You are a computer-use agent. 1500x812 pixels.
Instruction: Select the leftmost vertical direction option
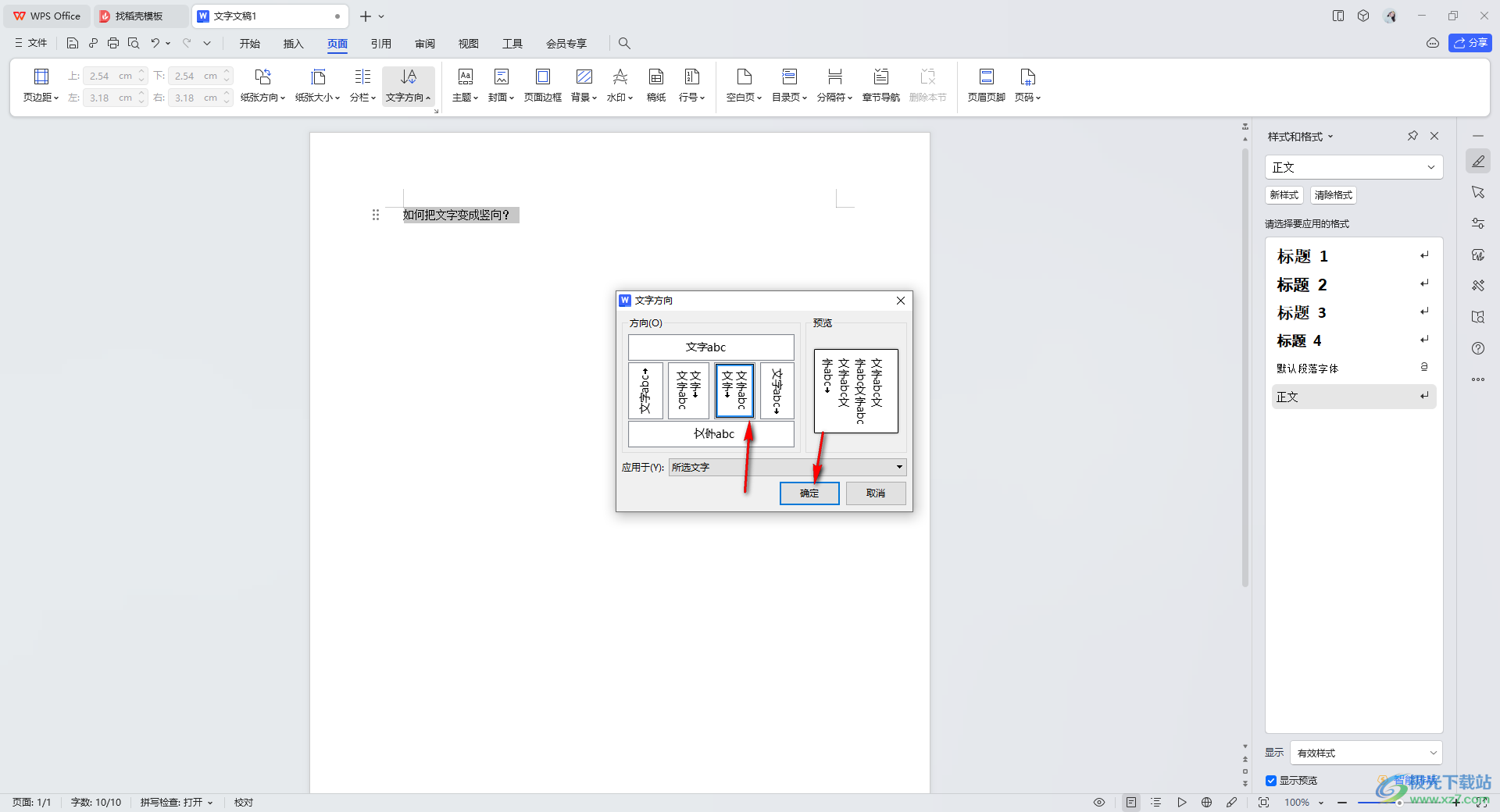click(x=645, y=390)
